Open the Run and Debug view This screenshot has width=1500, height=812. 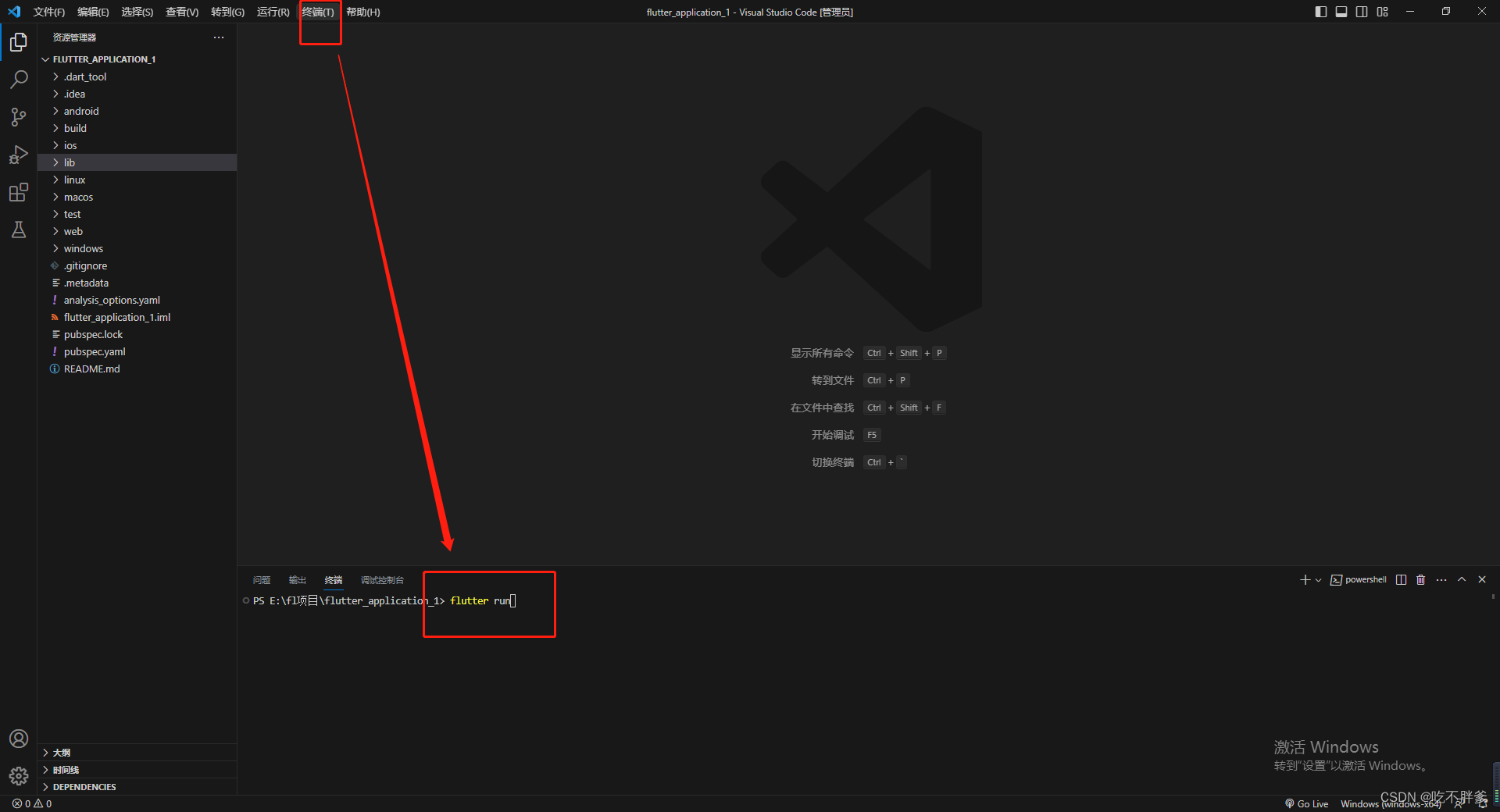[x=19, y=155]
